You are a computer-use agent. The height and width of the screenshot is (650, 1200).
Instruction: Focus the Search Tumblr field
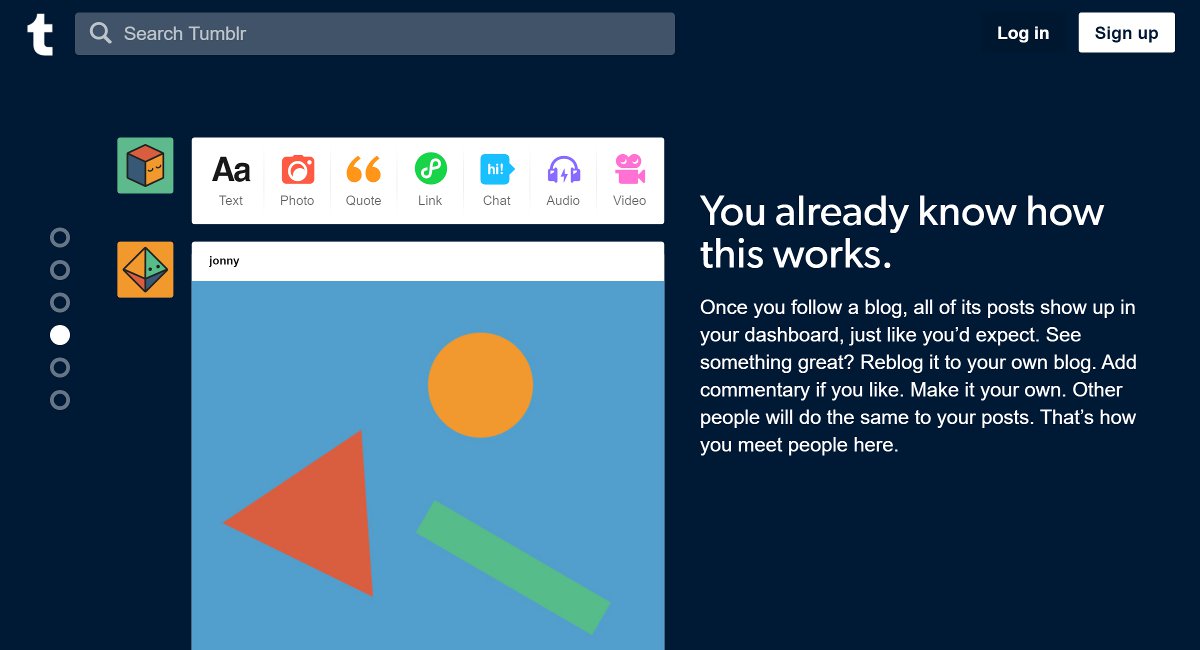[390, 34]
